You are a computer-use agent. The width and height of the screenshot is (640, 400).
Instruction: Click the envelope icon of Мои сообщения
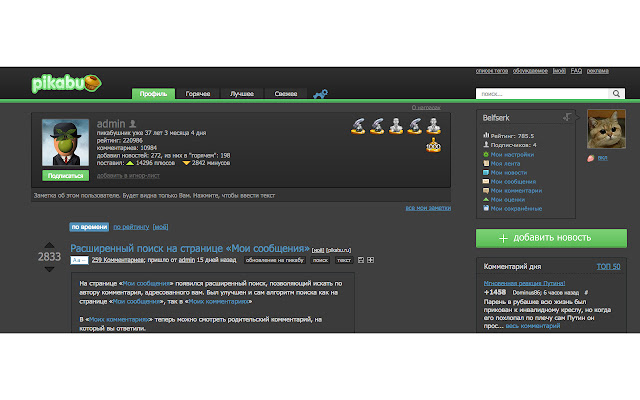coord(486,181)
